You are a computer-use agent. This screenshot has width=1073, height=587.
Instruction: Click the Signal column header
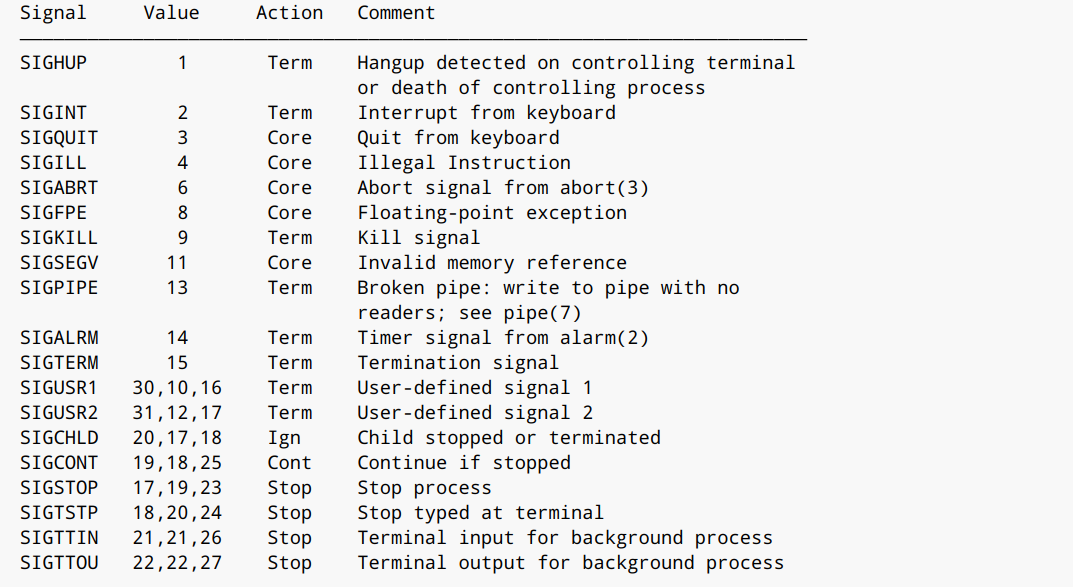coord(53,13)
